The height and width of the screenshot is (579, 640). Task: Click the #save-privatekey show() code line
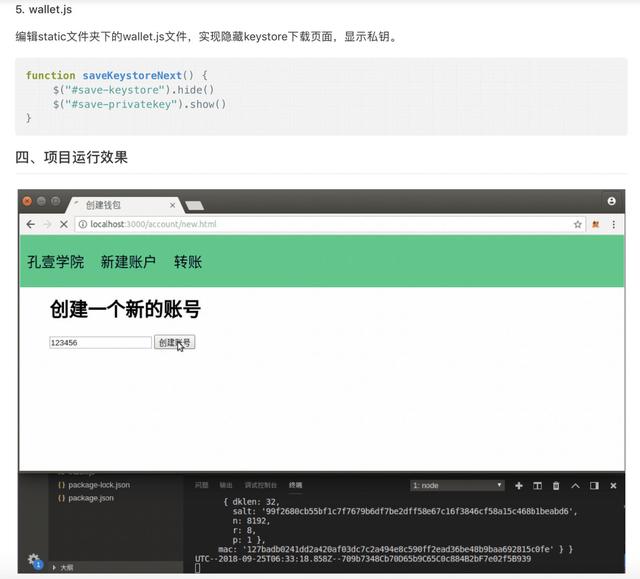(x=139, y=104)
